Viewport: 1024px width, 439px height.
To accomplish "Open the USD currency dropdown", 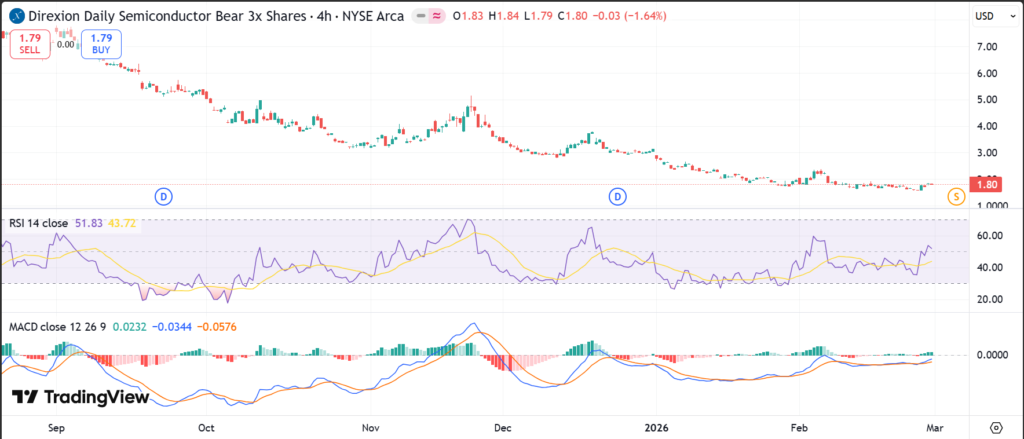I will (x=986, y=16).
